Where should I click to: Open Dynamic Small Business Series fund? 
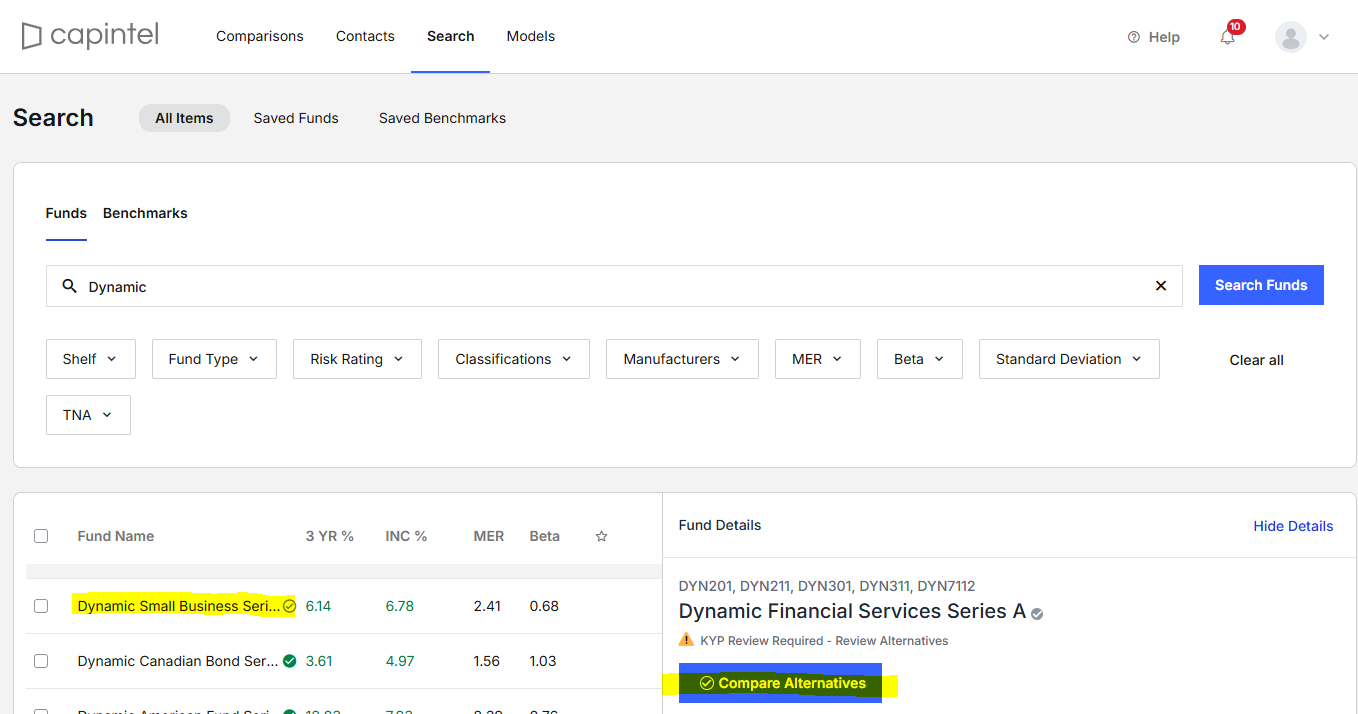pos(179,606)
